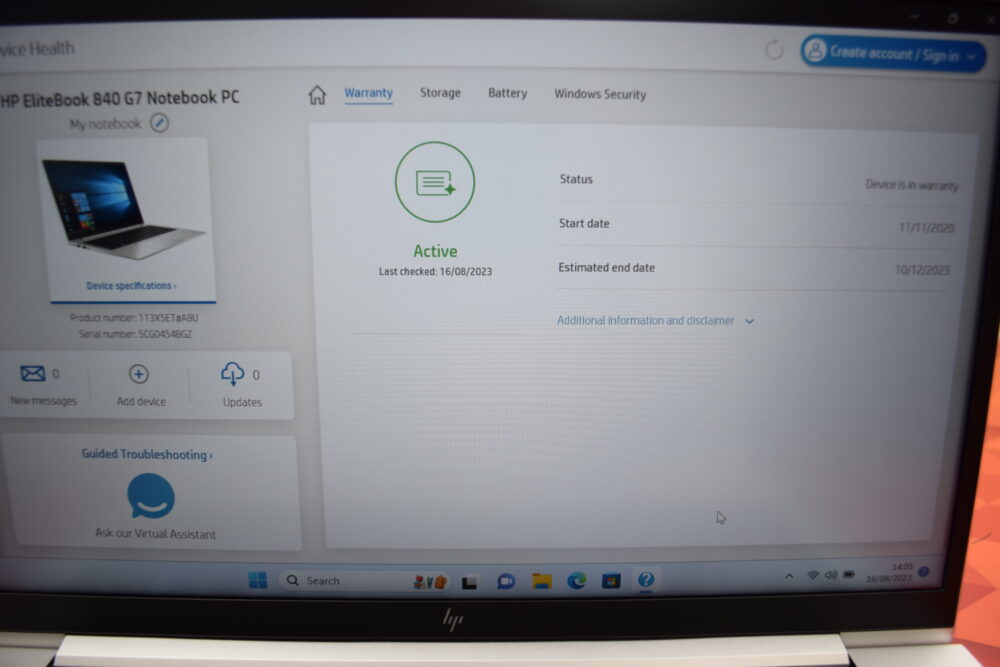Launch Microsoft Edge from taskbar
This screenshot has width=1000, height=667.
577,581
